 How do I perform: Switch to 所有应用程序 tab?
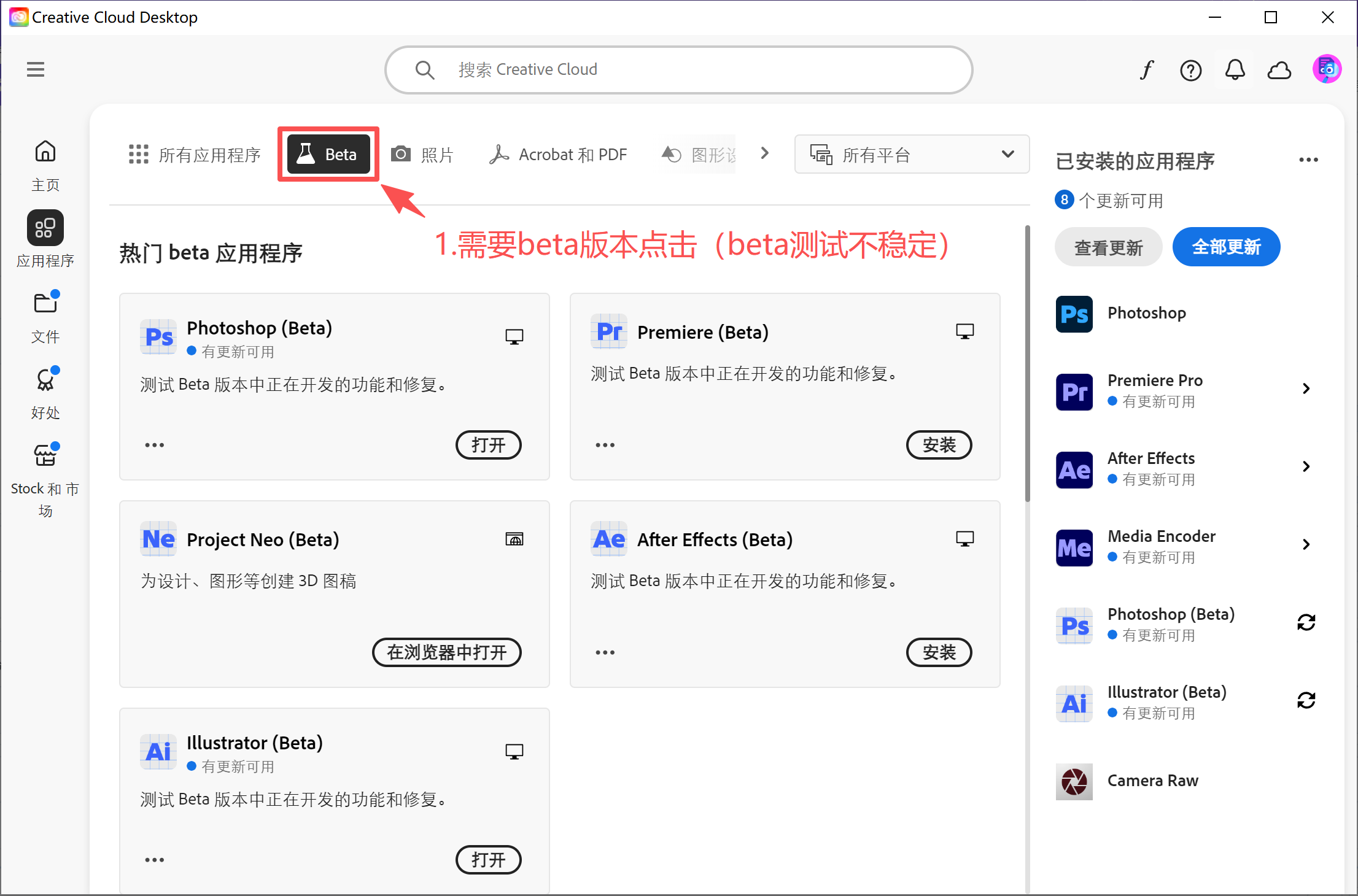point(194,154)
